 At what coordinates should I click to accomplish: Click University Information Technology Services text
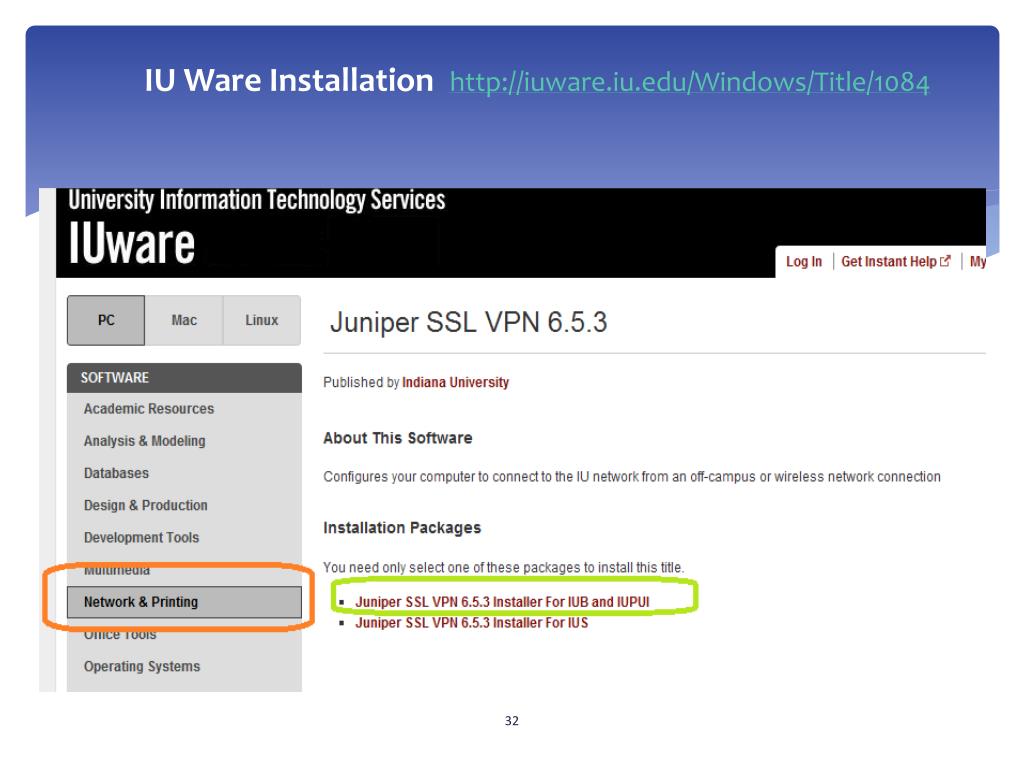click(257, 200)
